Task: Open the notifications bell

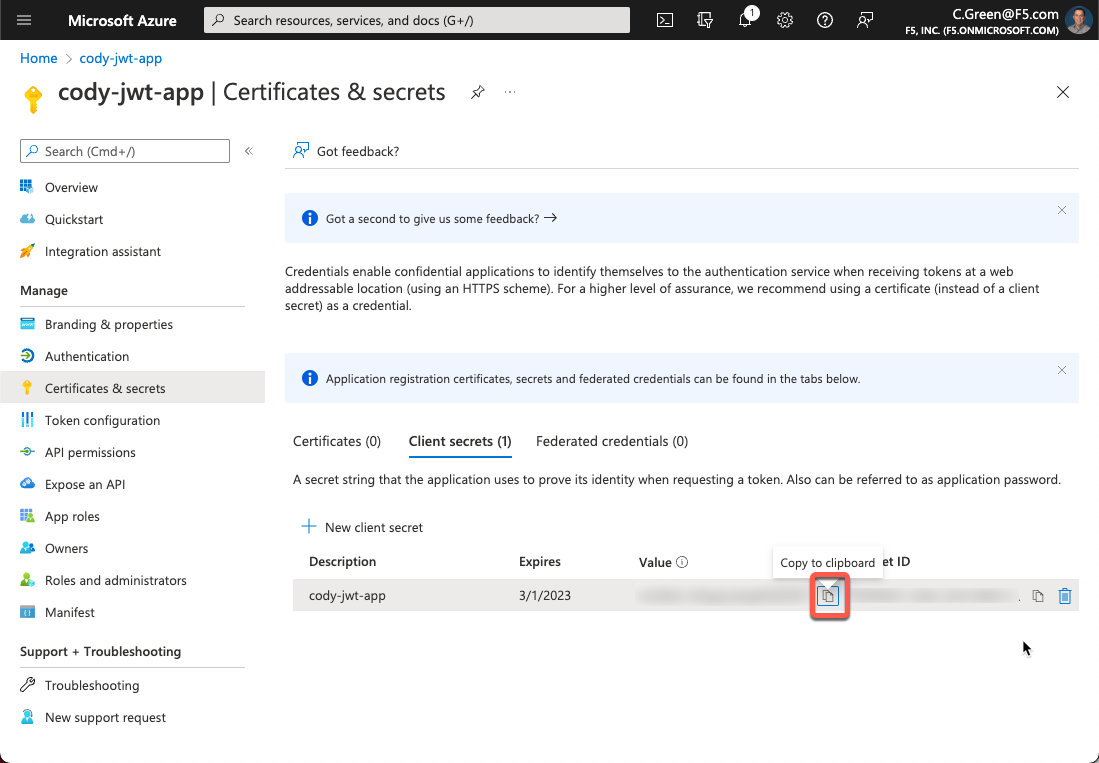Action: pos(746,20)
